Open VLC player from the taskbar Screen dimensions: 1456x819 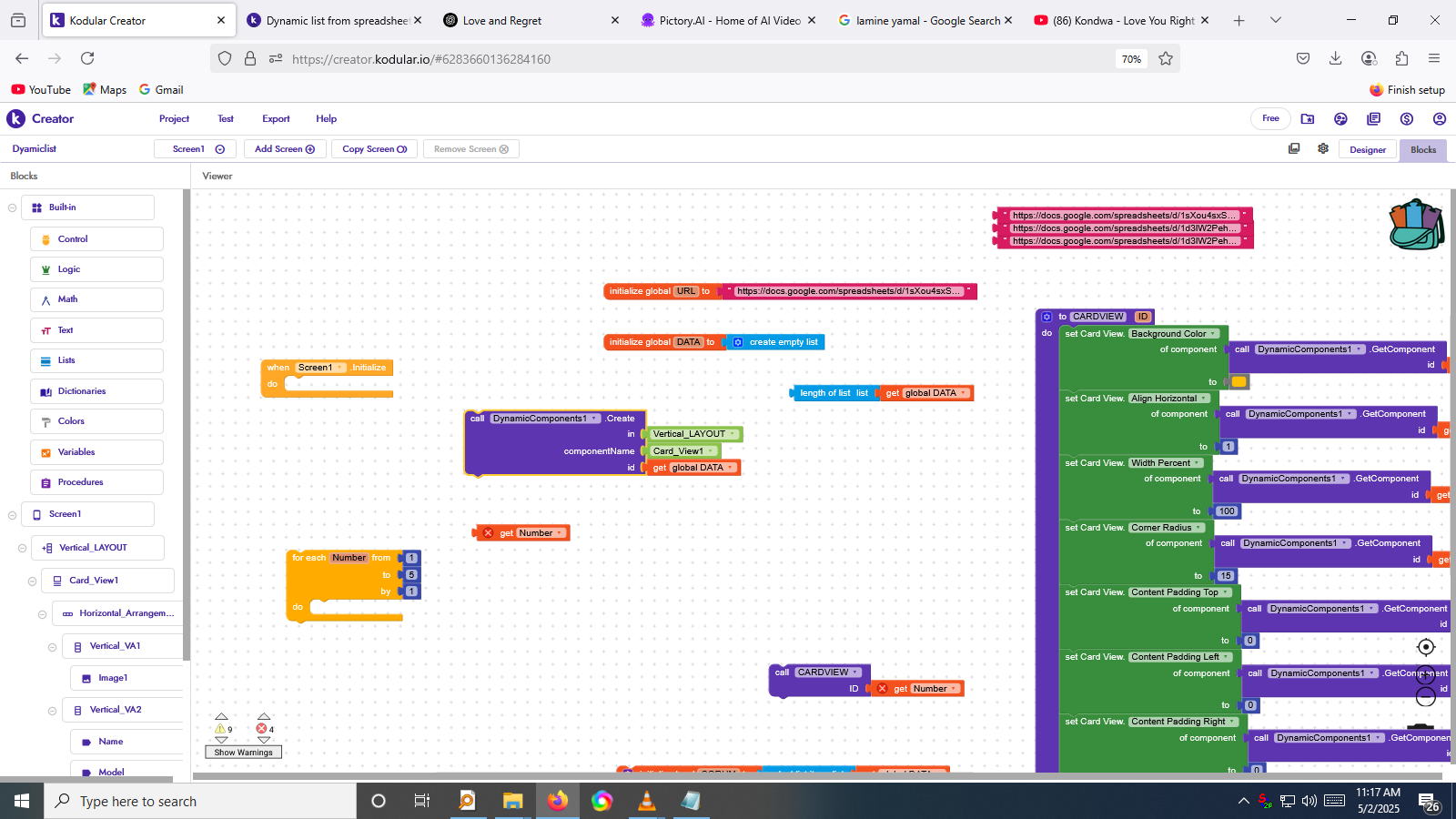pos(646,801)
